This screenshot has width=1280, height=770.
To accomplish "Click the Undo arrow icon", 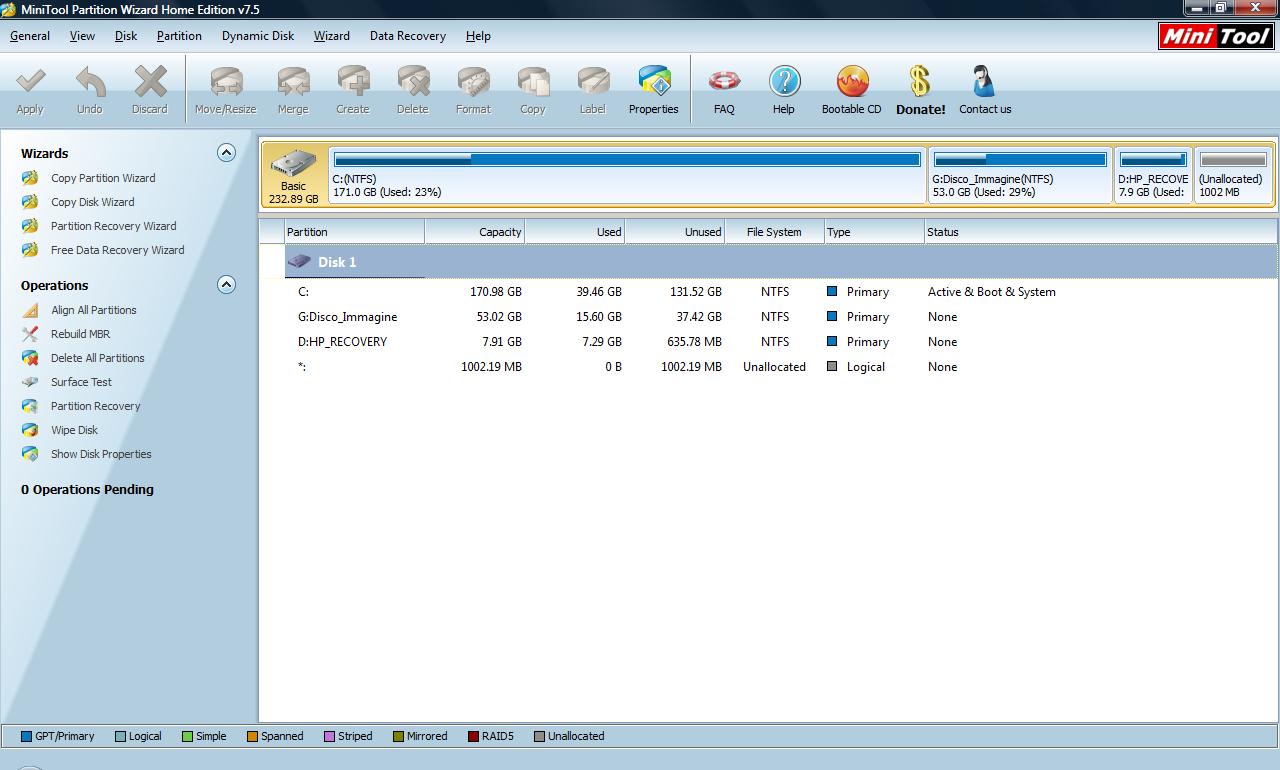I will (90, 81).
